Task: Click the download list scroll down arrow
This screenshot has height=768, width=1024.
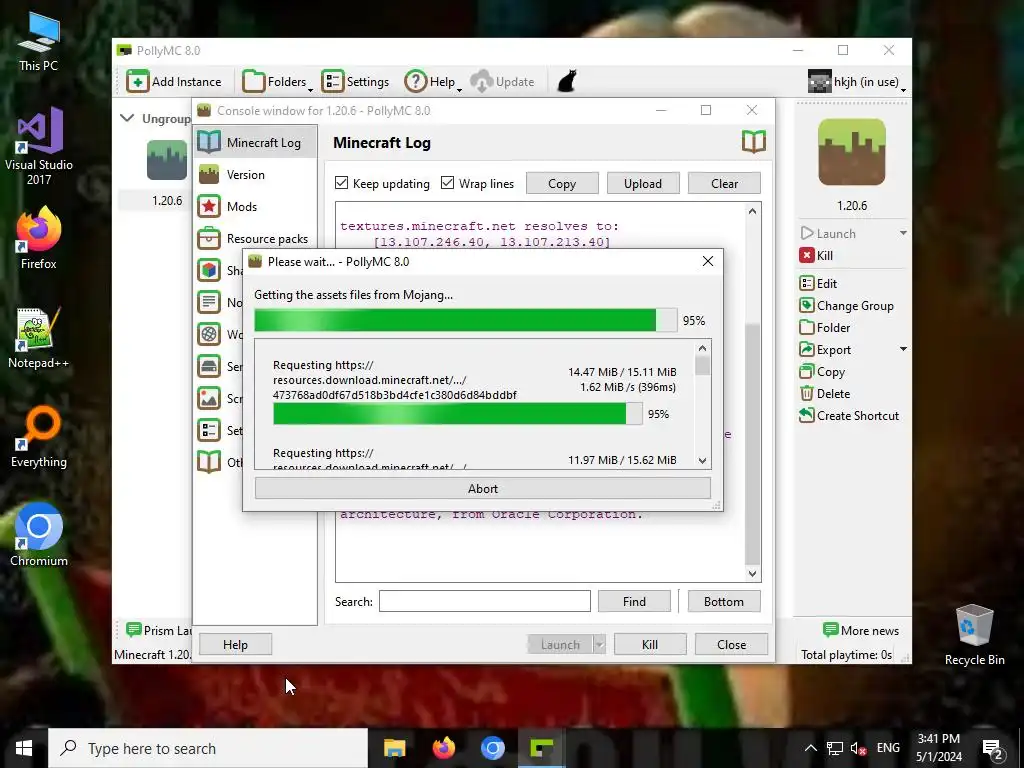Action: click(702, 460)
